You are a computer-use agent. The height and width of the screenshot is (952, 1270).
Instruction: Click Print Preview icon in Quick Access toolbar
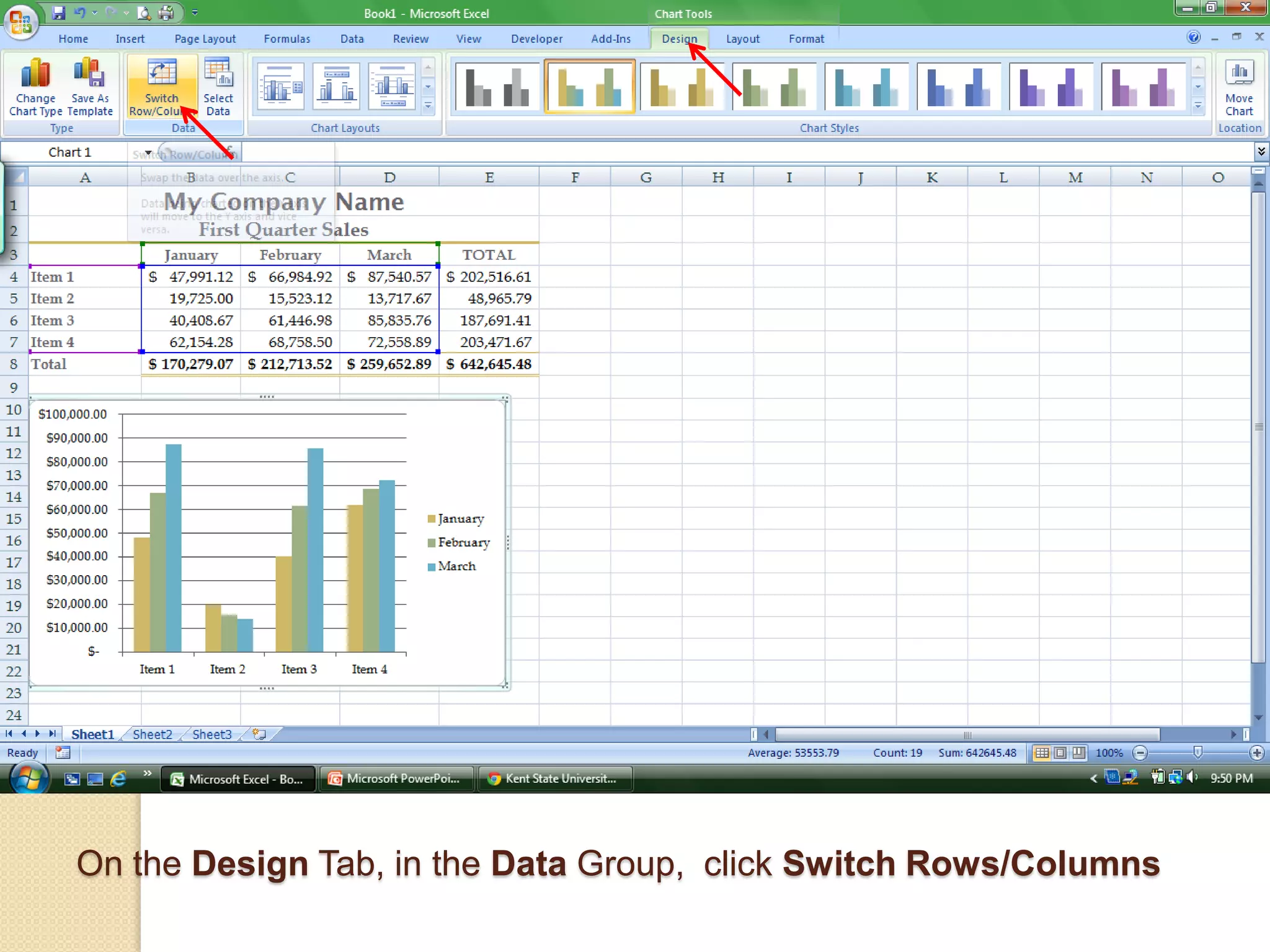(144, 12)
